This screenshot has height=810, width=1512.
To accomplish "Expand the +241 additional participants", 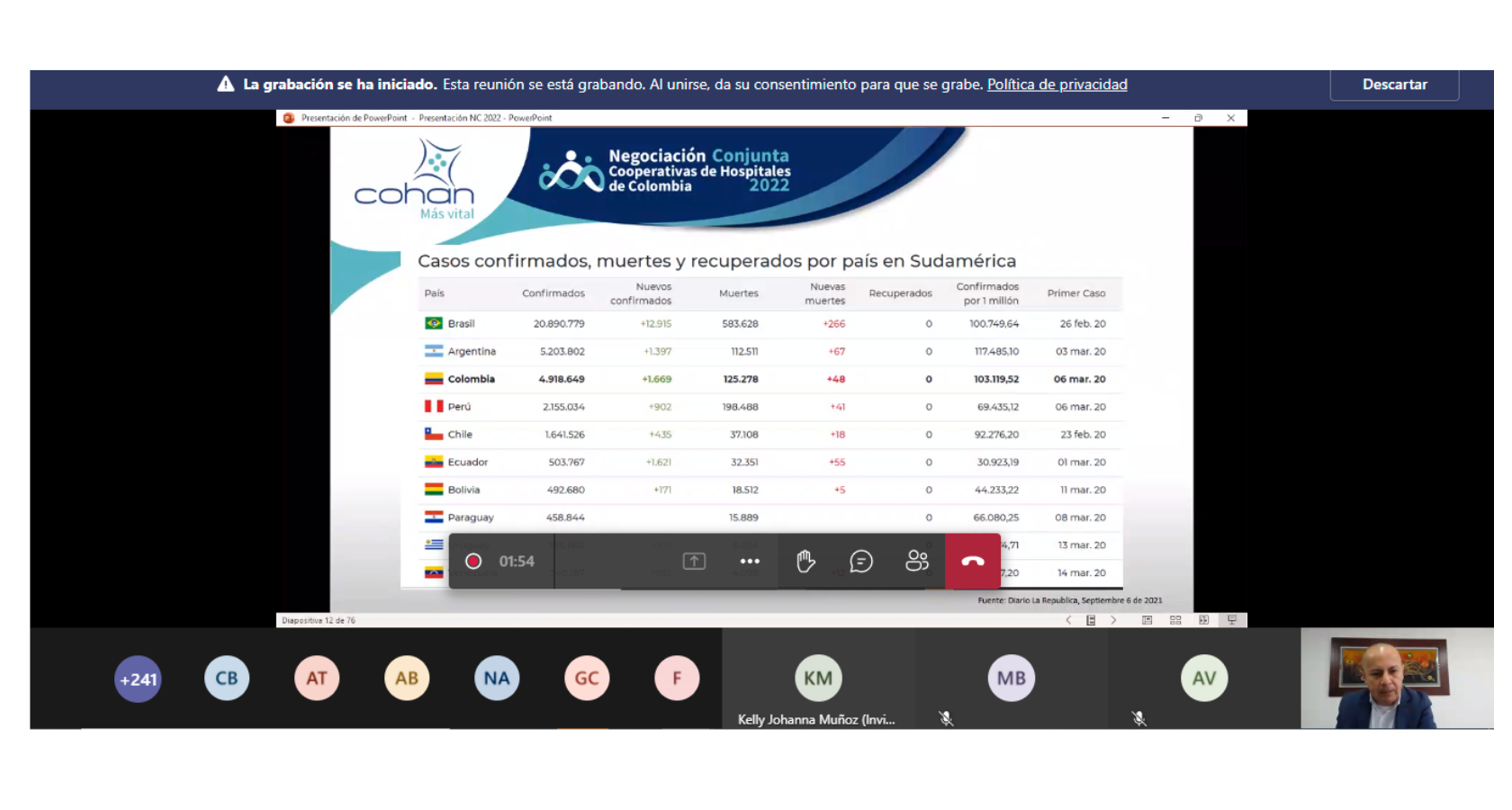I will 138,679.
